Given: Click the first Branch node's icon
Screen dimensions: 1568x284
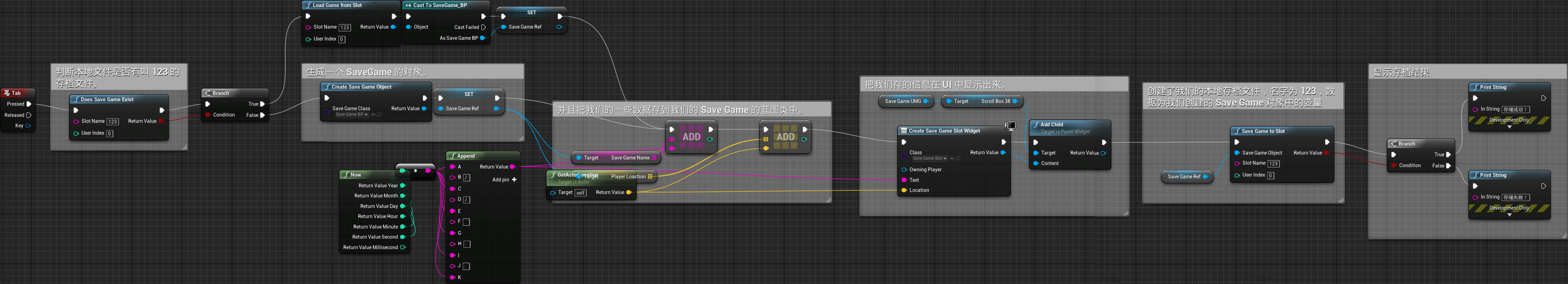Looking at the screenshot, I should [x=208, y=93].
